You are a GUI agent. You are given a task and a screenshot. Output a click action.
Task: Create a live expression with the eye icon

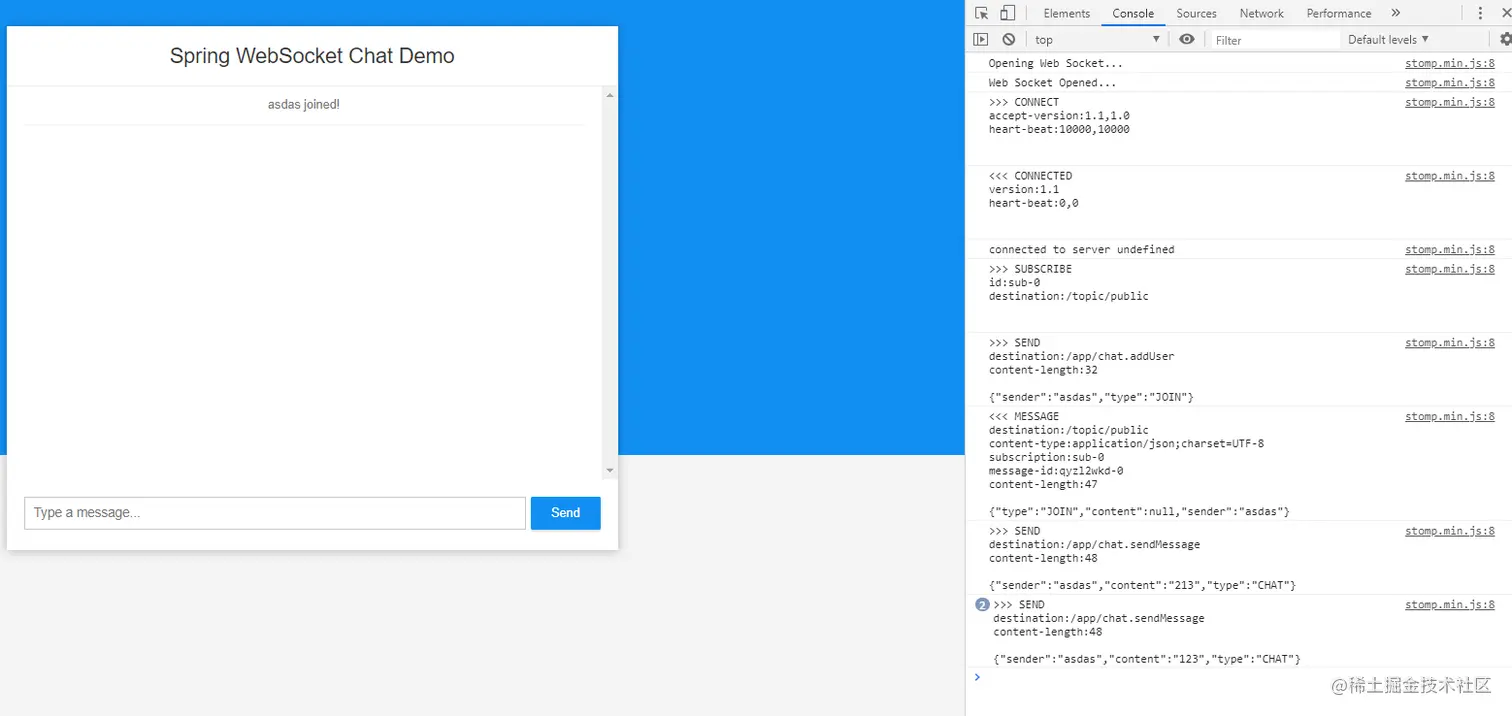(x=1187, y=39)
